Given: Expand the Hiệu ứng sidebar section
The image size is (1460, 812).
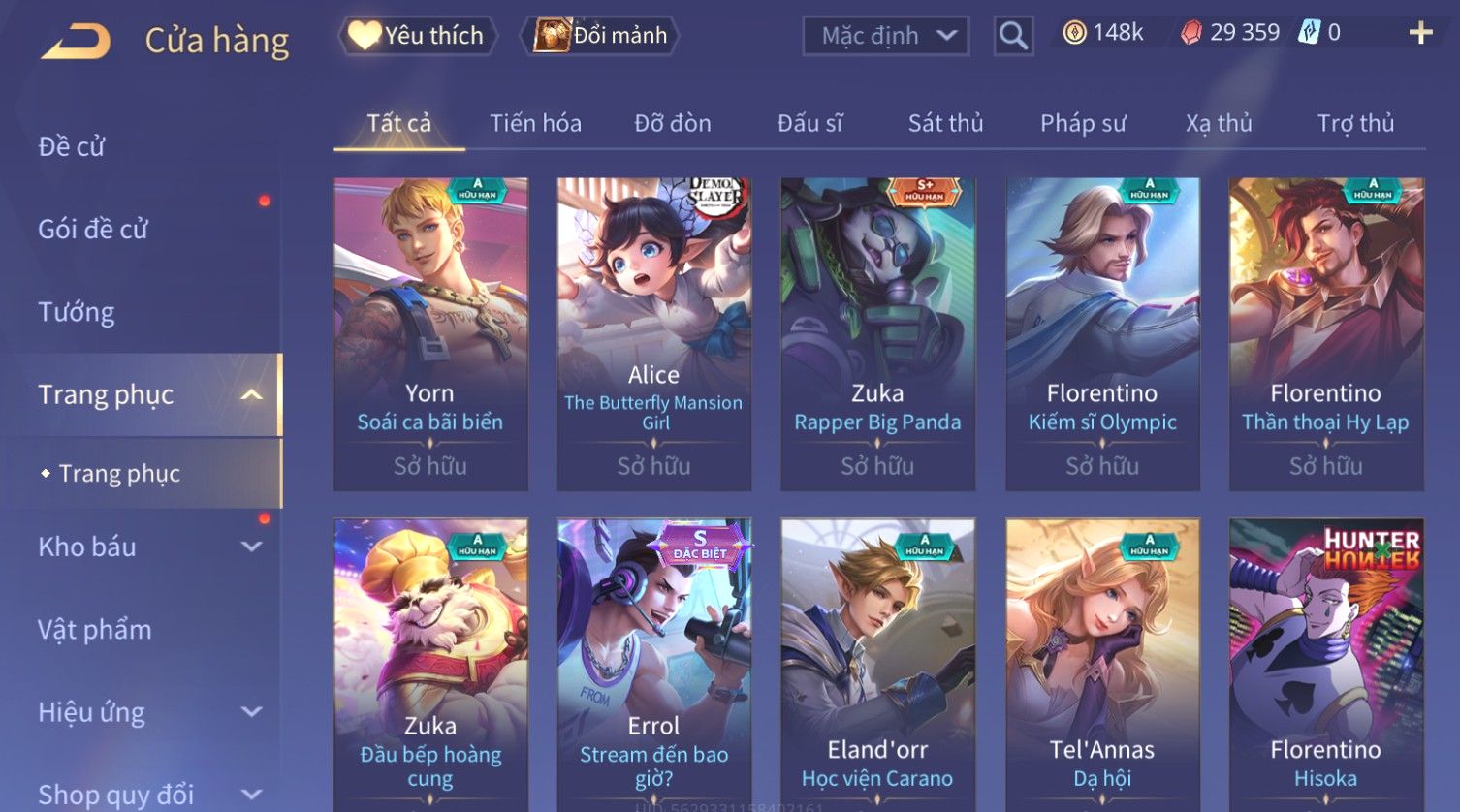Looking at the screenshot, I should (x=251, y=712).
